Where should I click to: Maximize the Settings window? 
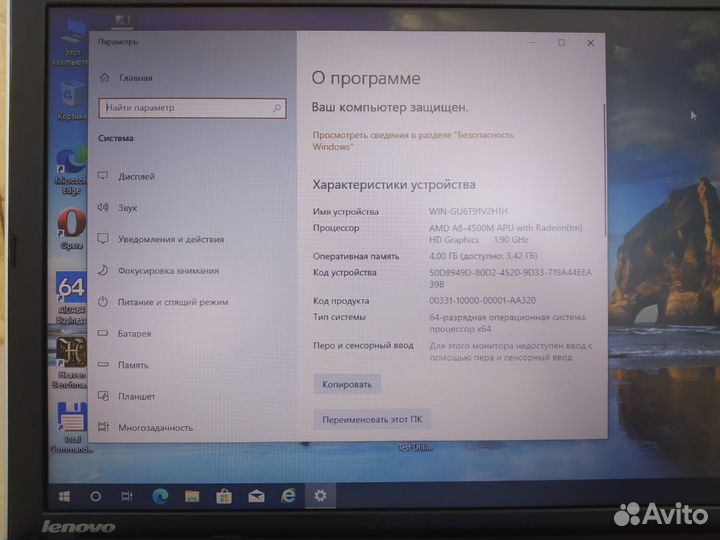point(561,43)
